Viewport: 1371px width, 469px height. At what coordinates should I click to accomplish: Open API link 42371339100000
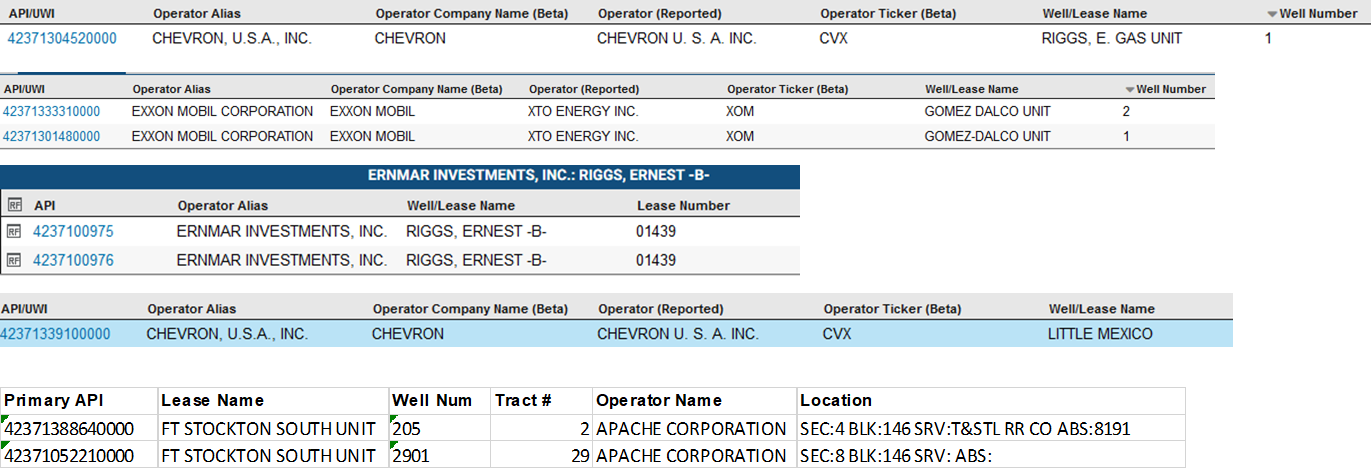click(x=55, y=334)
